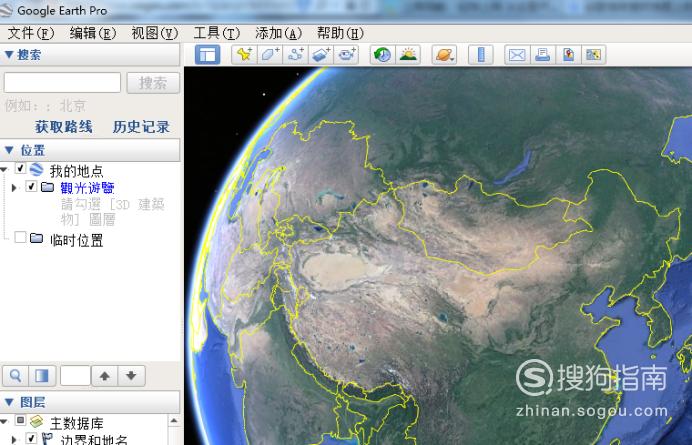Toggle the 主数据库 layer checkbox
This screenshot has height=445, width=692.
pyautogui.click(x=20, y=420)
